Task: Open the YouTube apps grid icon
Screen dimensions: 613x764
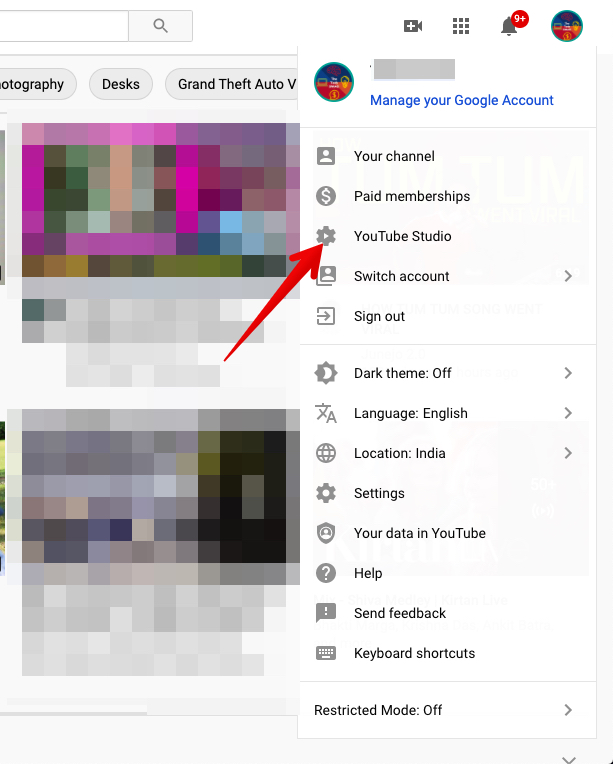Action: click(460, 26)
